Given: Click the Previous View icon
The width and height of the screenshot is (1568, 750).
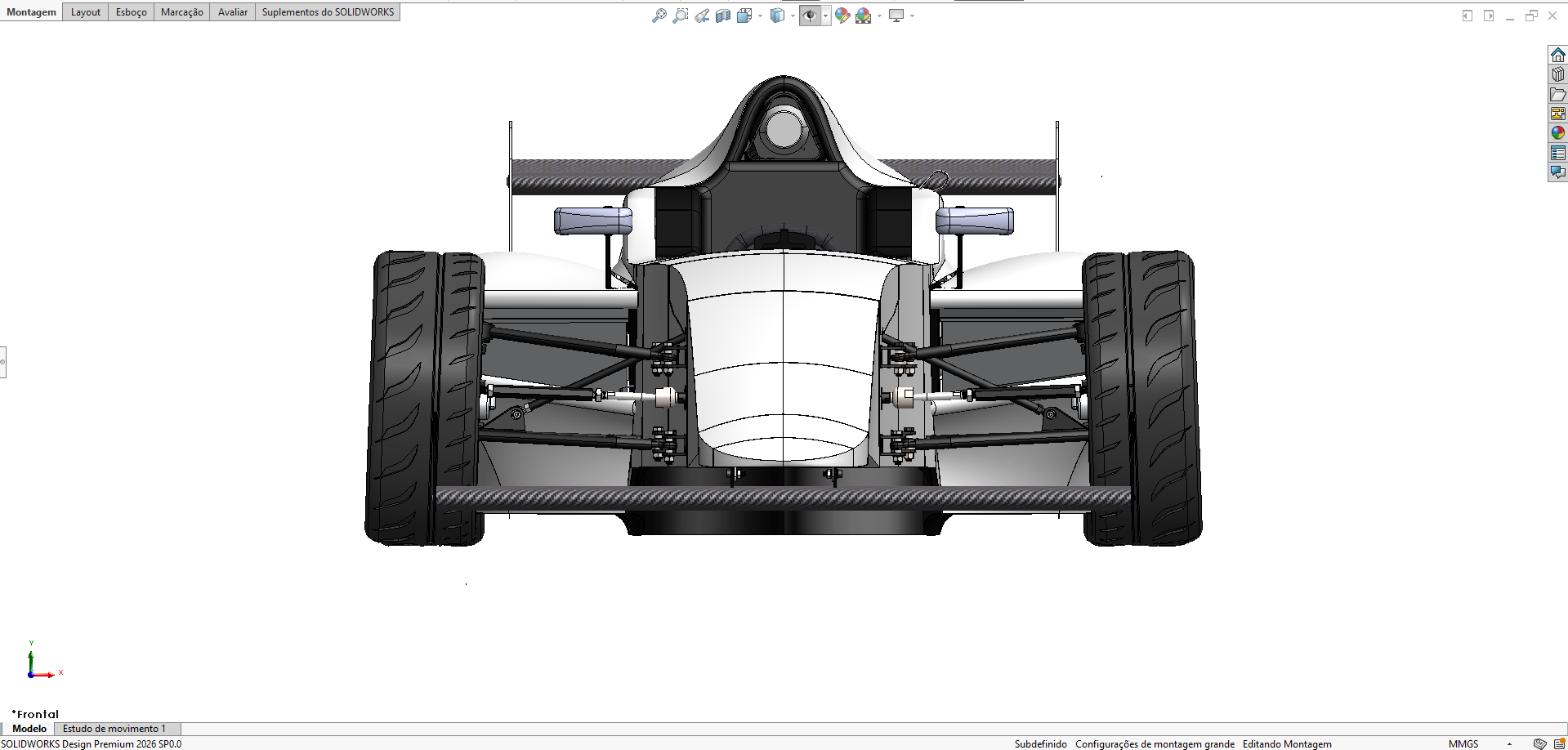Looking at the screenshot, I should pos(702,16).
